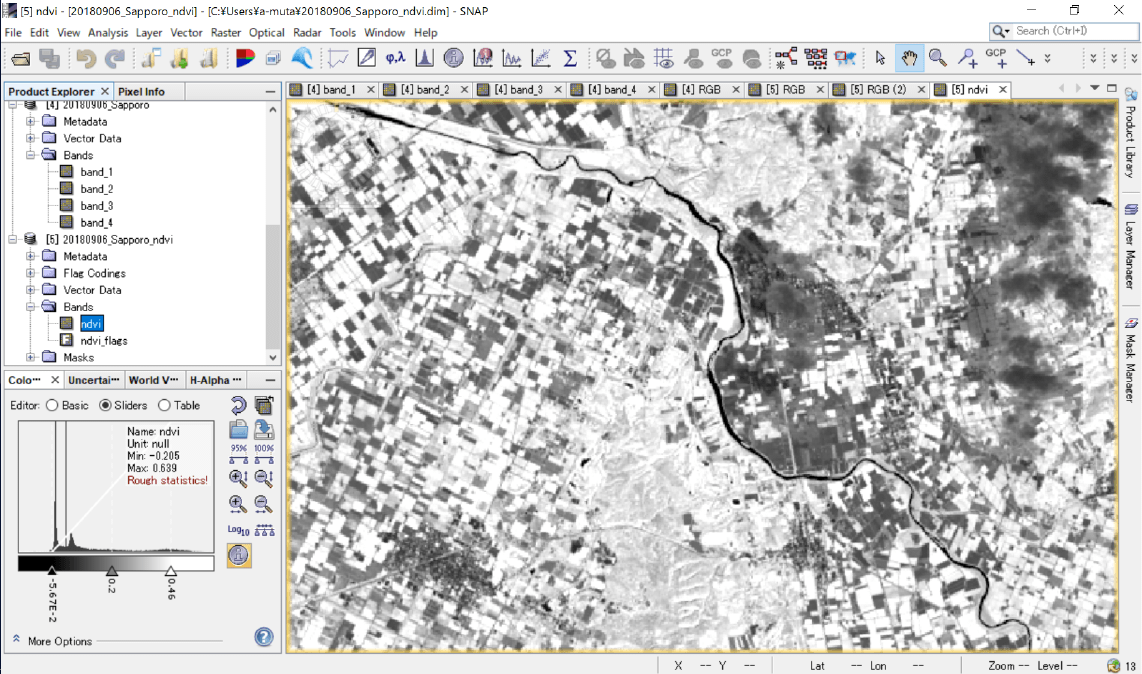
Task: Switch to the [5] RGB (2) tab
Action: pos(878,90)
